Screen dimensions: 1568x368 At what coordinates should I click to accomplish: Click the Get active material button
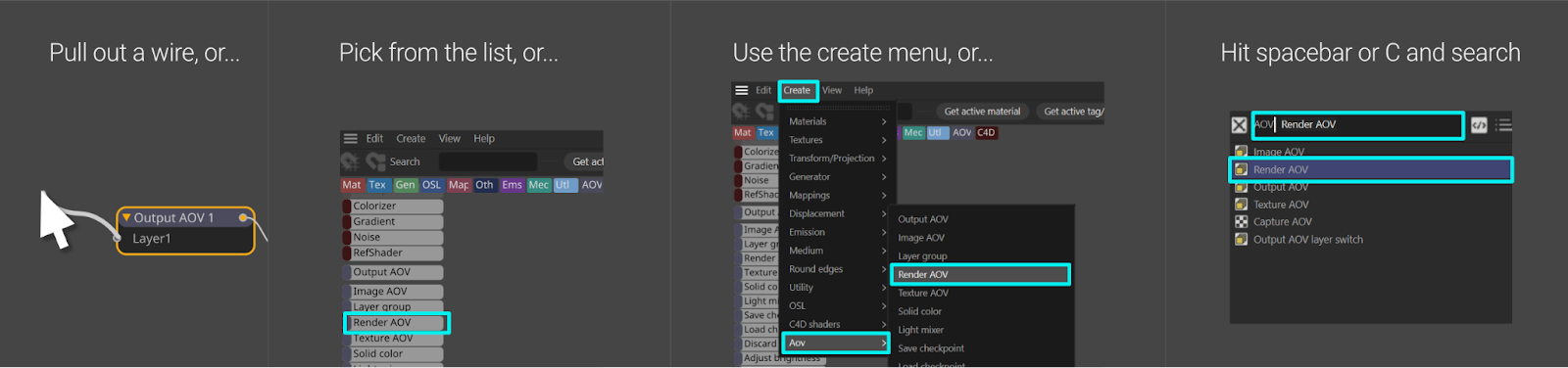tap(982, 112)
